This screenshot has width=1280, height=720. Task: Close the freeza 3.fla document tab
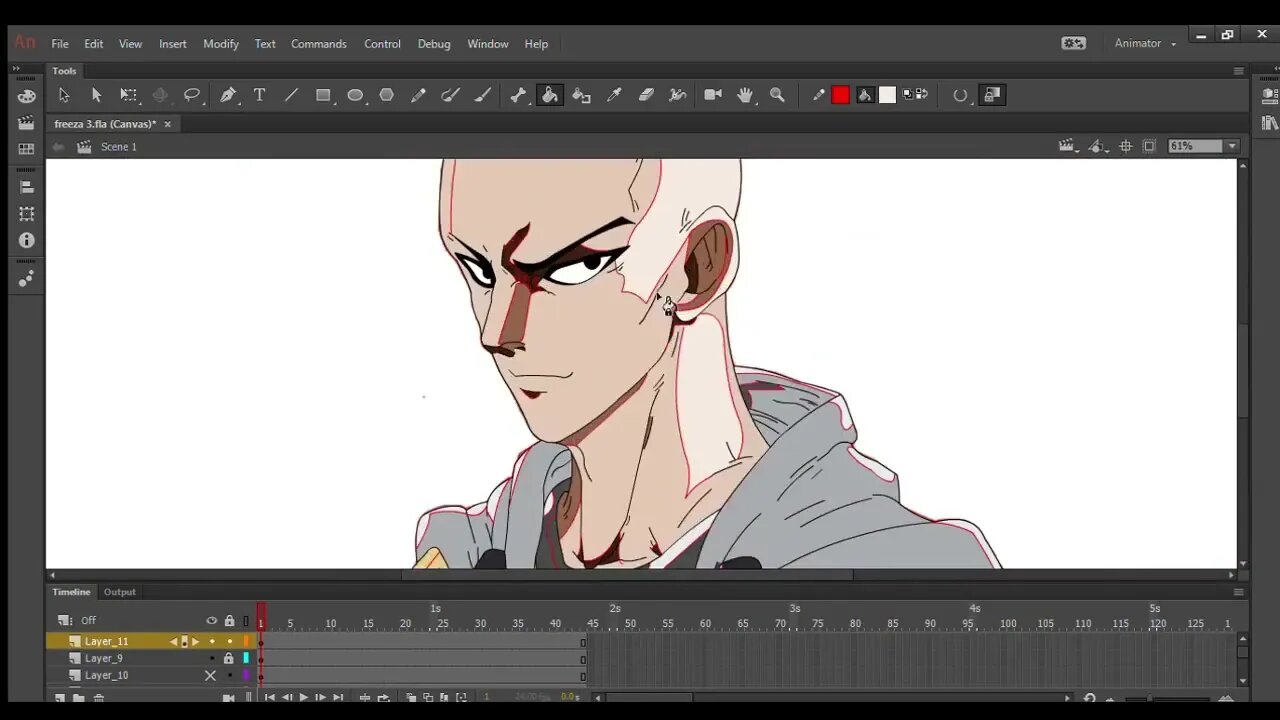point(168,124)
